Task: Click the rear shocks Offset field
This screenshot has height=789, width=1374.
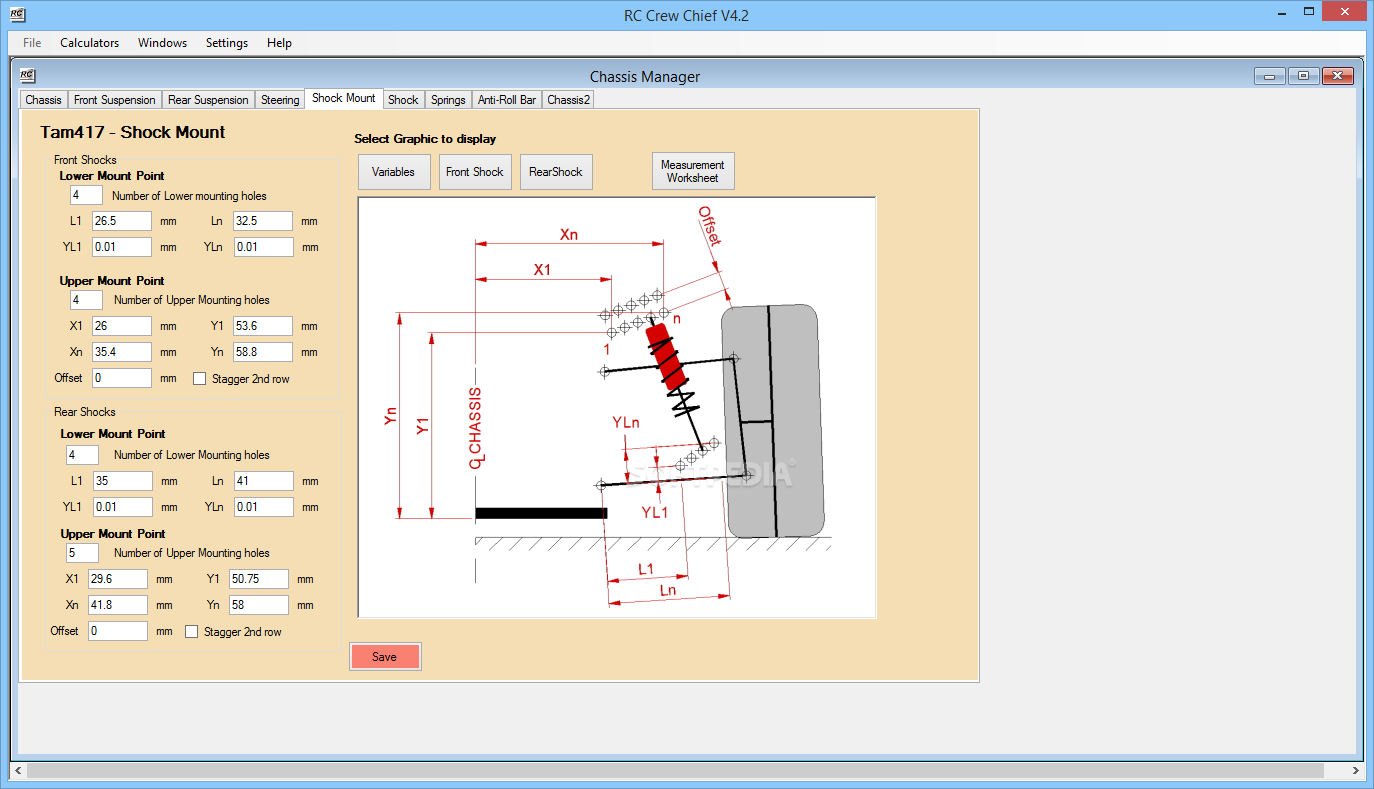Action: click(x=118, y=631)
